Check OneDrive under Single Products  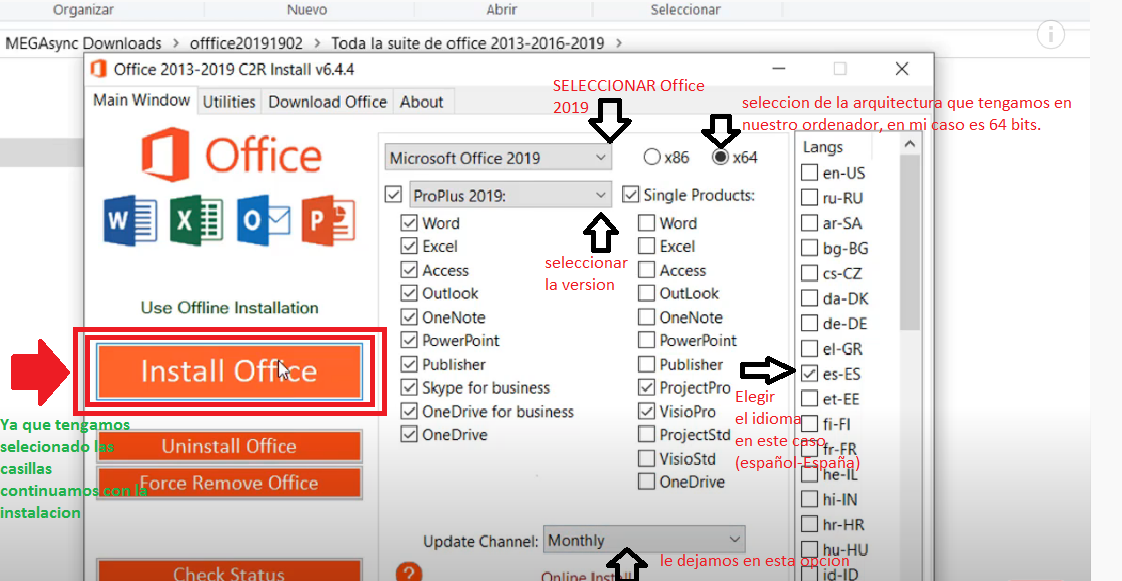coord(646,482)
